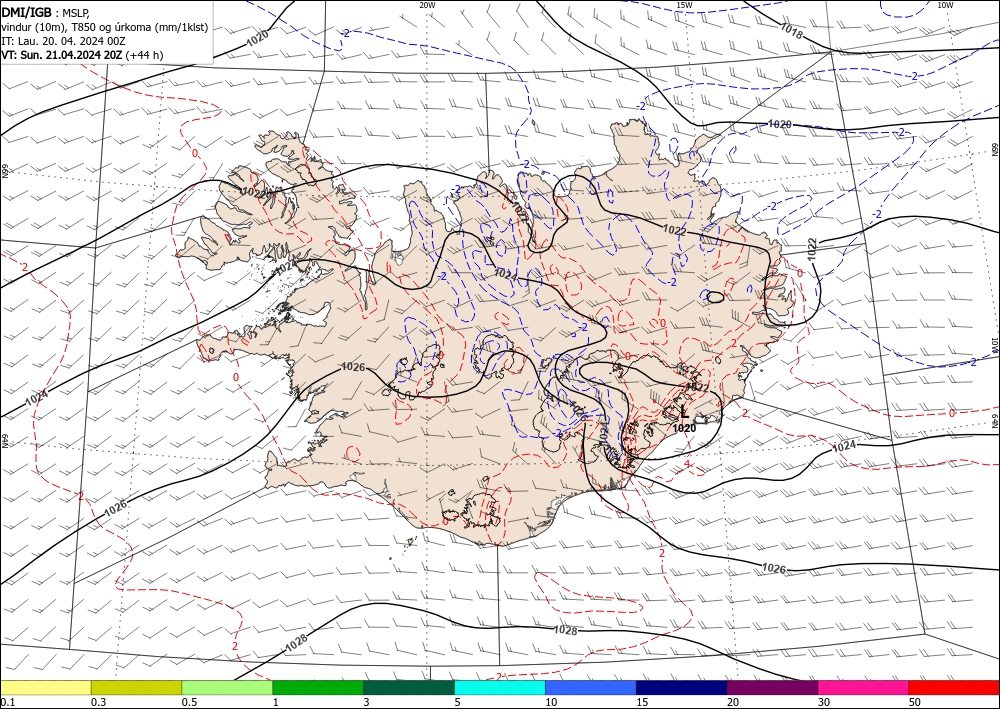Click the red 50+ legend swatch

pos(954,687)
